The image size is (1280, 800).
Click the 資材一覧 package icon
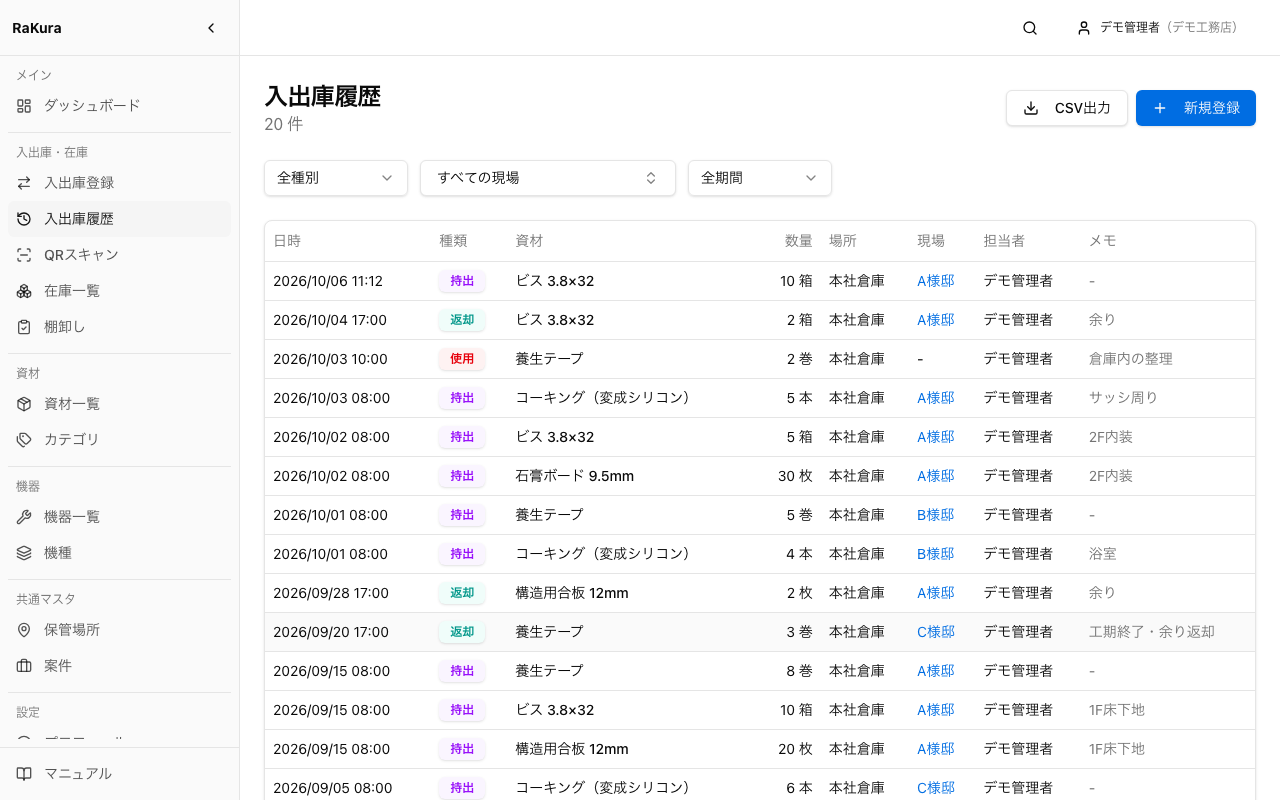(x=24, y=404)
